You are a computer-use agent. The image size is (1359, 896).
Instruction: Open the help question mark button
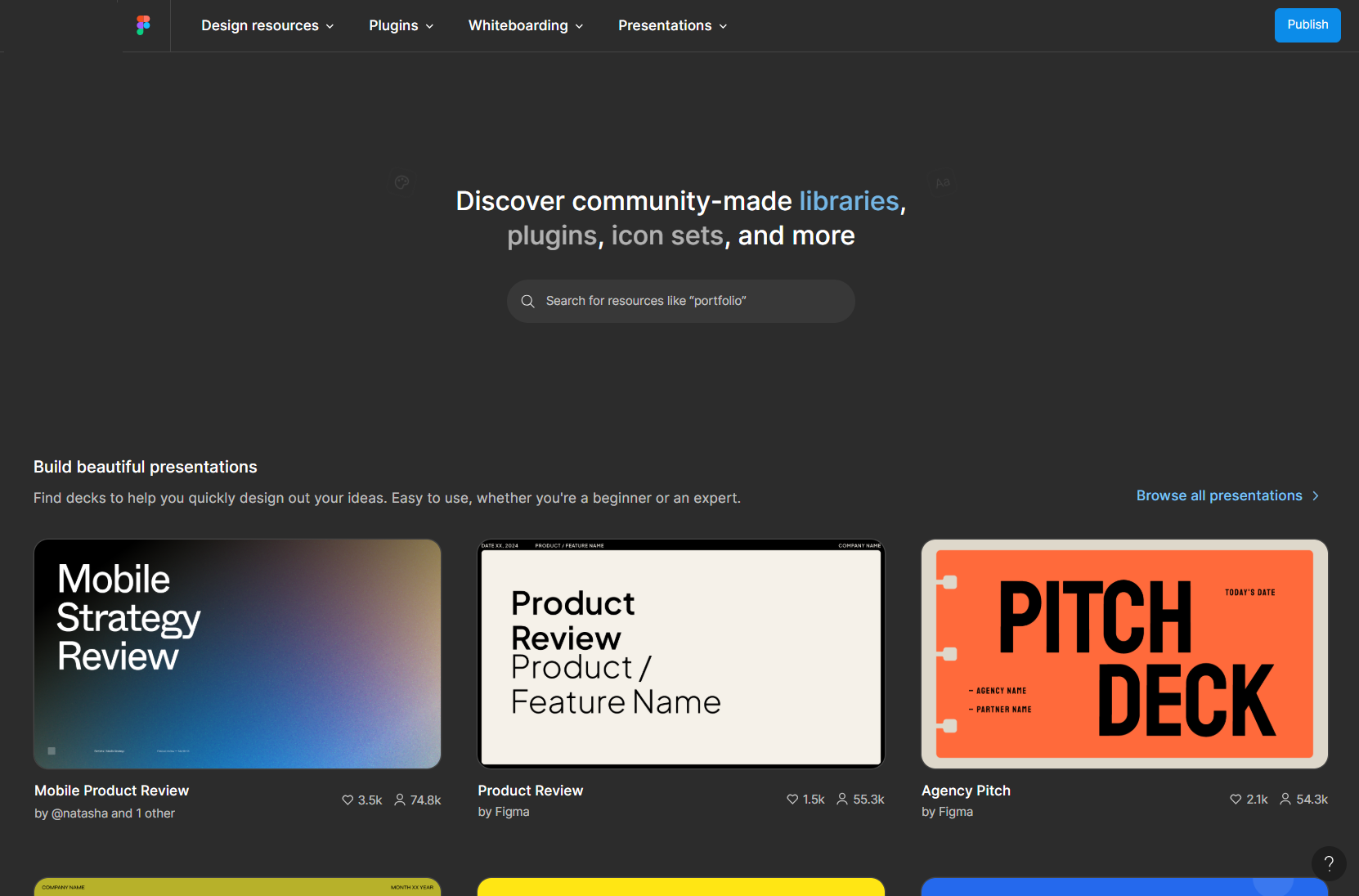click(x=1329, y=863)
